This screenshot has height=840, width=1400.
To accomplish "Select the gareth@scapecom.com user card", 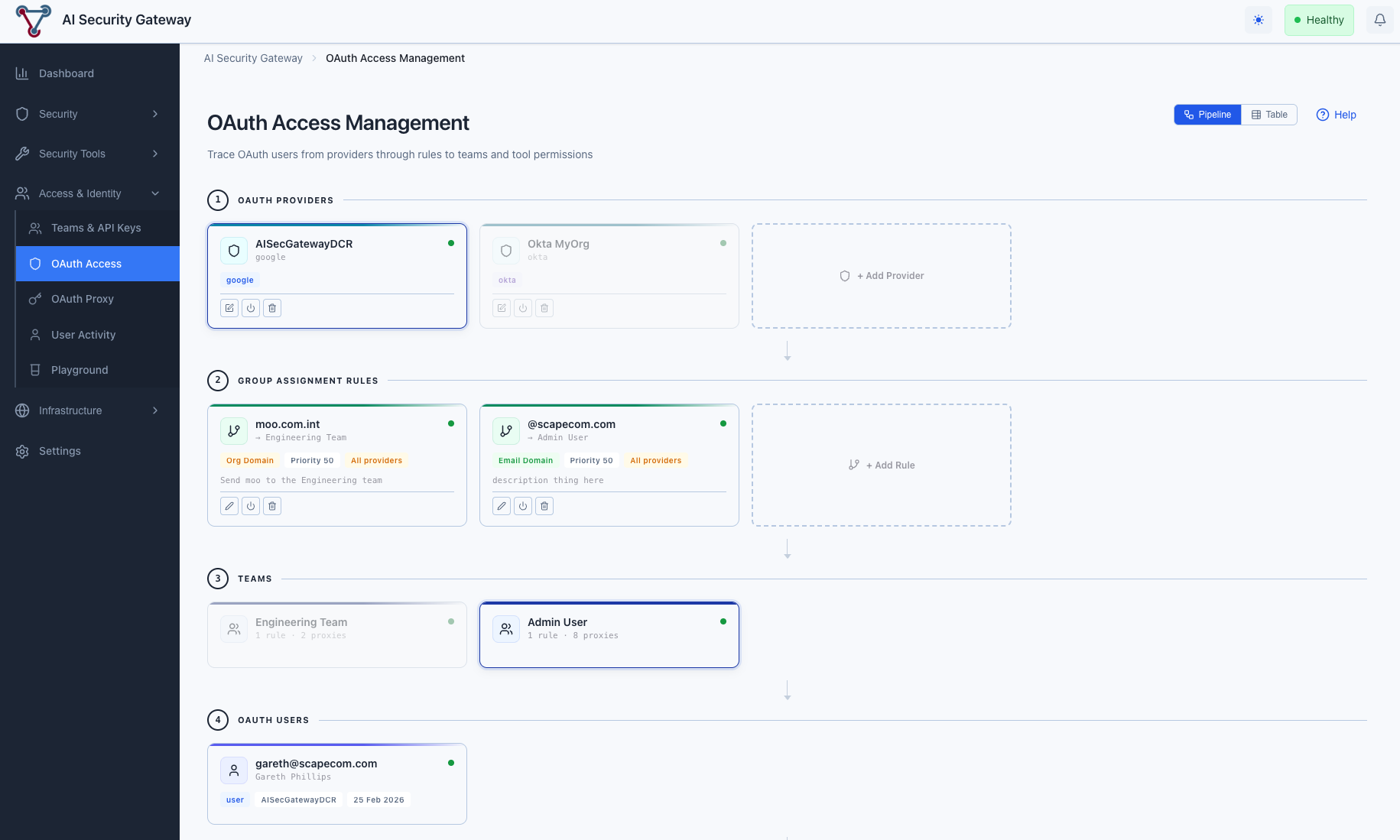I will tap(336, 783).
